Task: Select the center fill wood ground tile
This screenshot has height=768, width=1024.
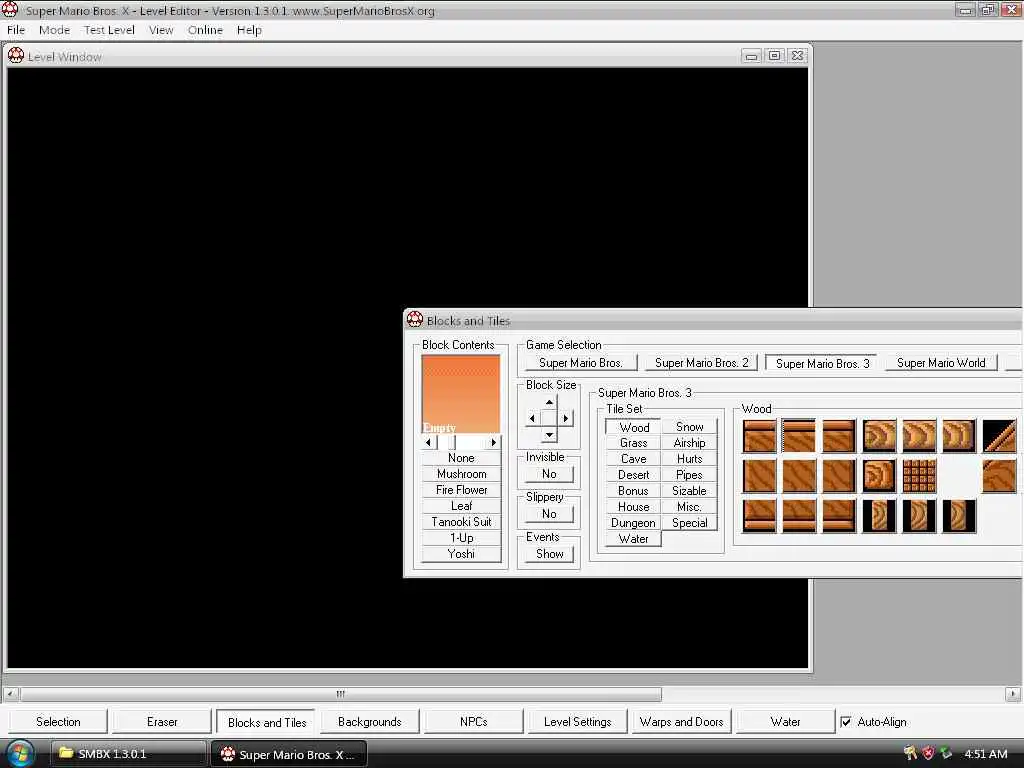Action: click(x=799, y=475)
